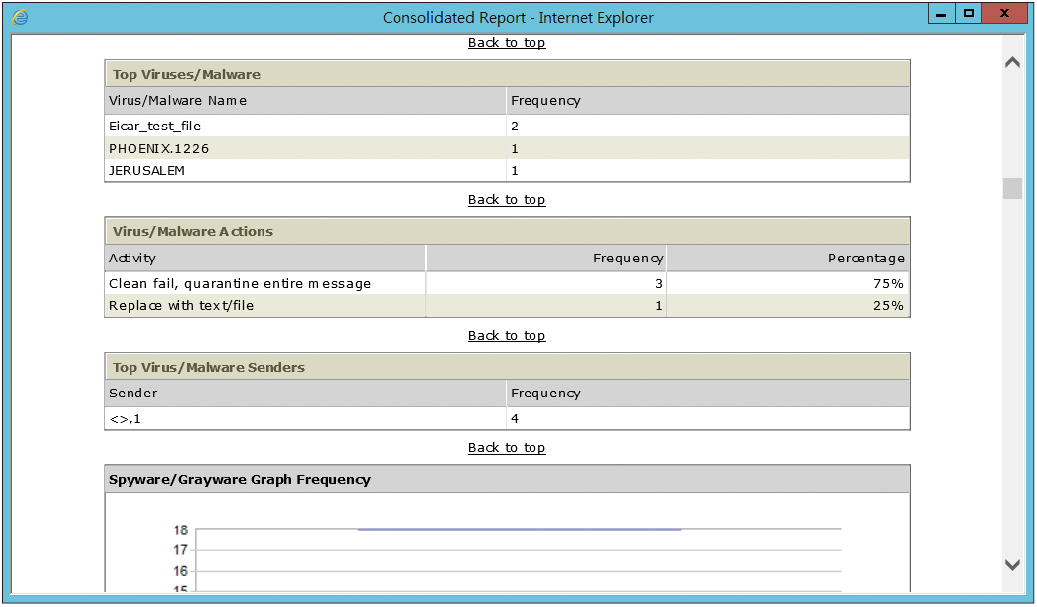Click the 18 axis label on graph
Screen dimensions: 1037x607
point(181,530)
